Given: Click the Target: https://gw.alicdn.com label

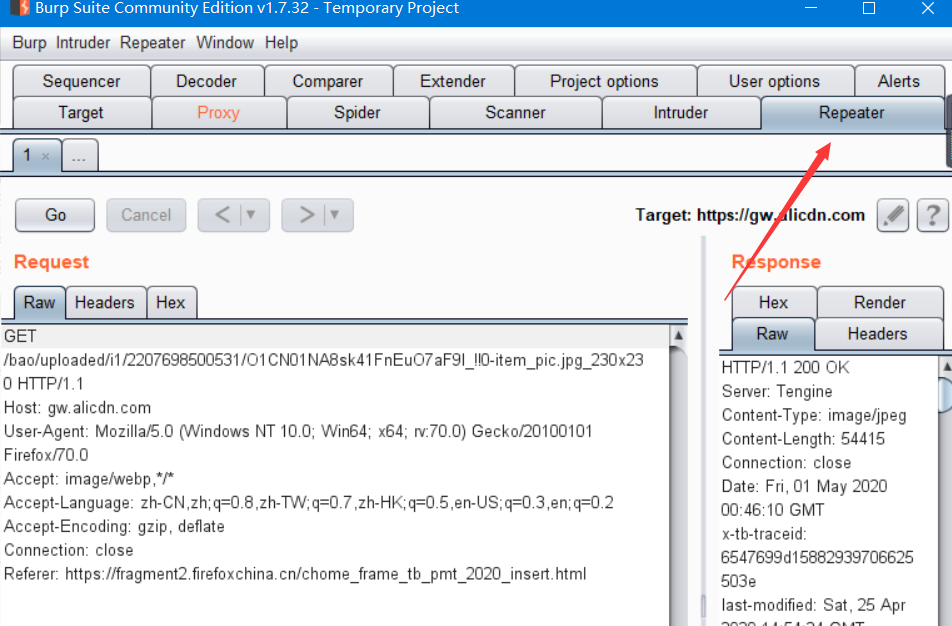Looking at the screenshot, I should click(750, 215).
